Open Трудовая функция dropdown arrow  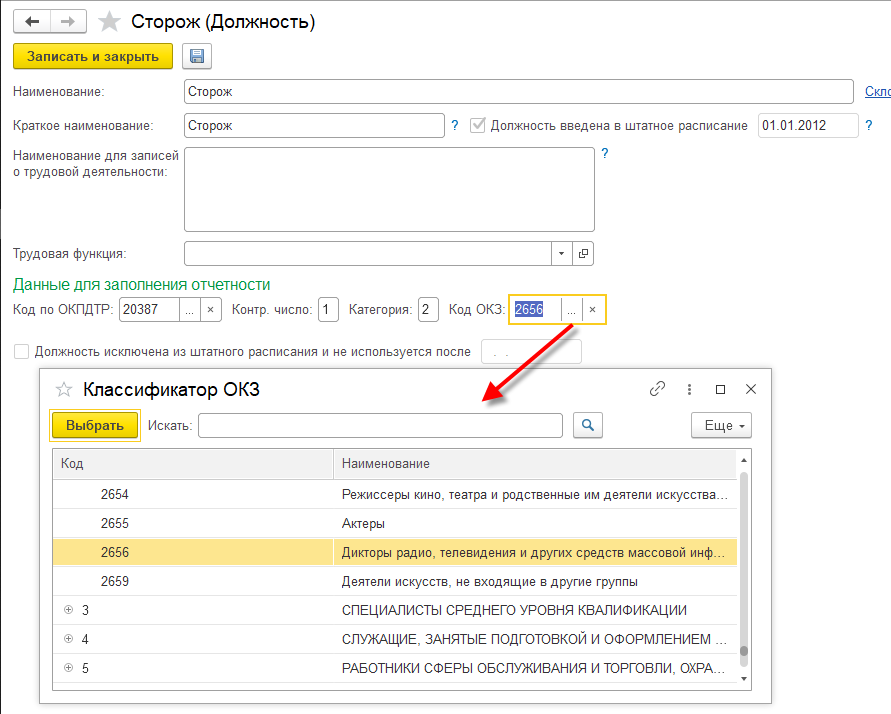tap(561, 253)
